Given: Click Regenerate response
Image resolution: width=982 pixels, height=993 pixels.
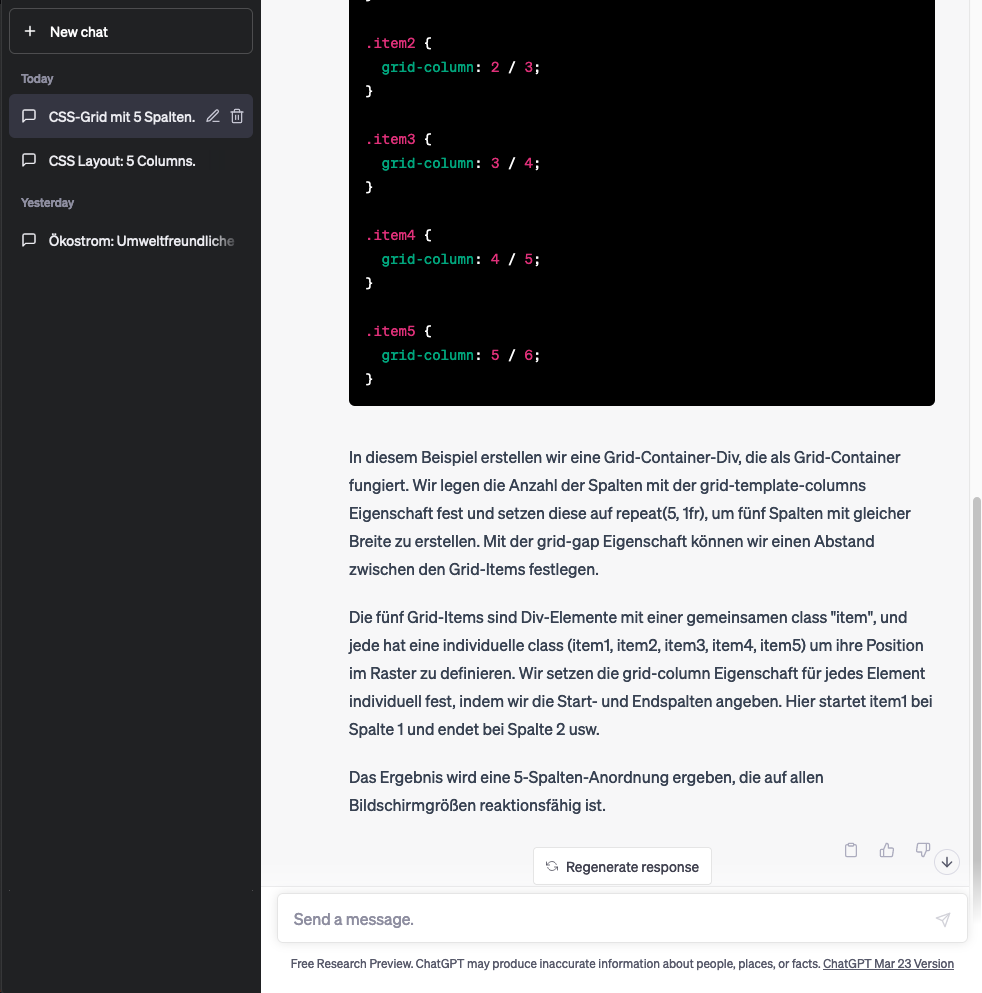Looking at the screenshot, I should (622, 867).
